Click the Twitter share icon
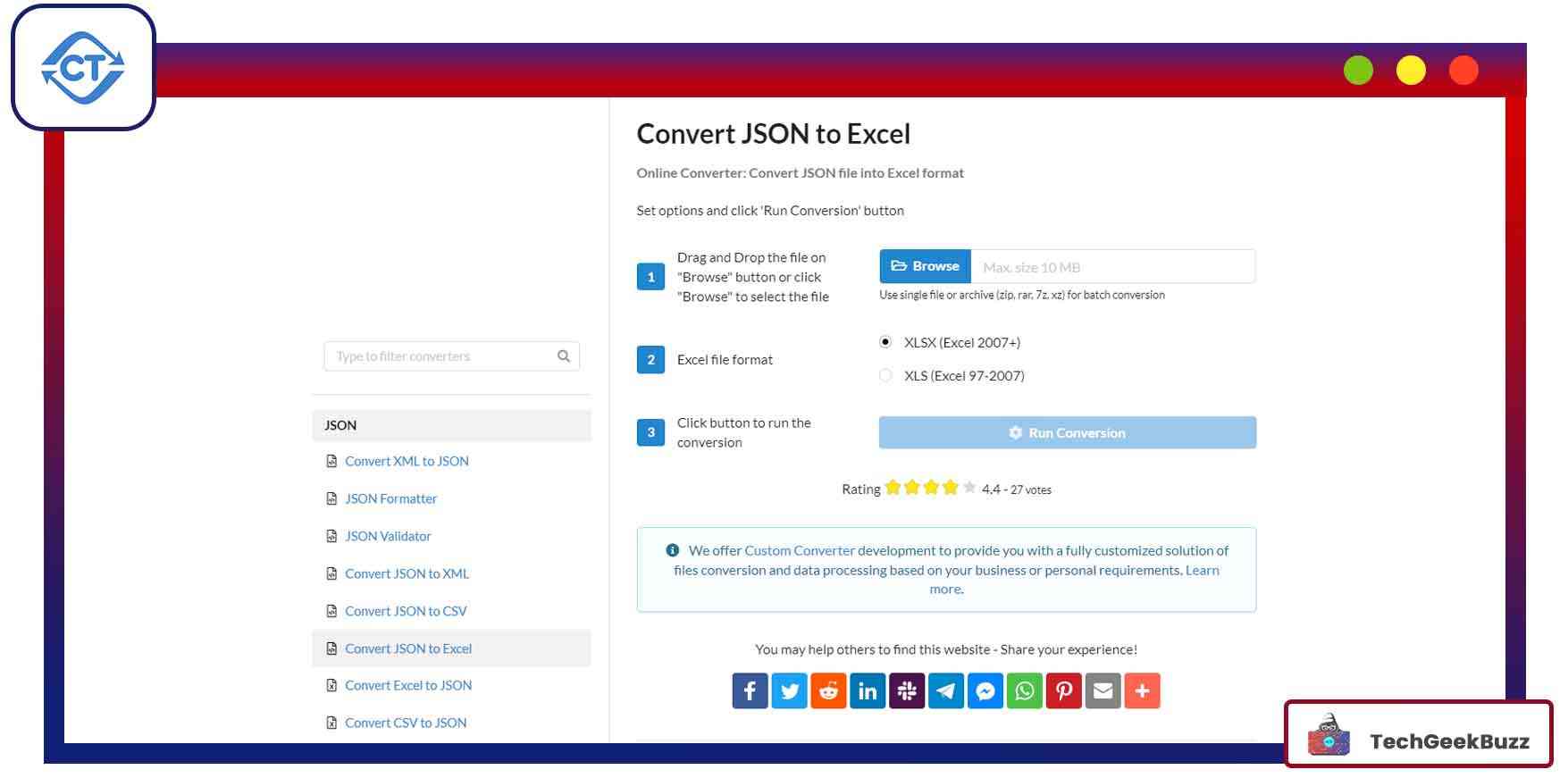The width and height of the screenshot is (1568, 778). (x=789, y=690)
